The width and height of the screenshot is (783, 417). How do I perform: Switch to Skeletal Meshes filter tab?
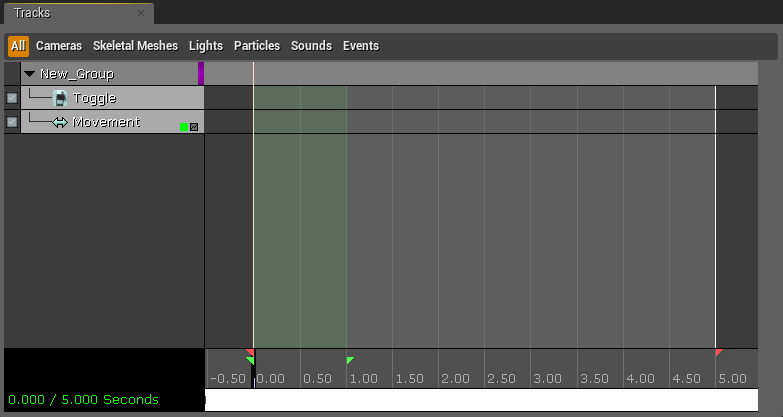tap(135, 46)
